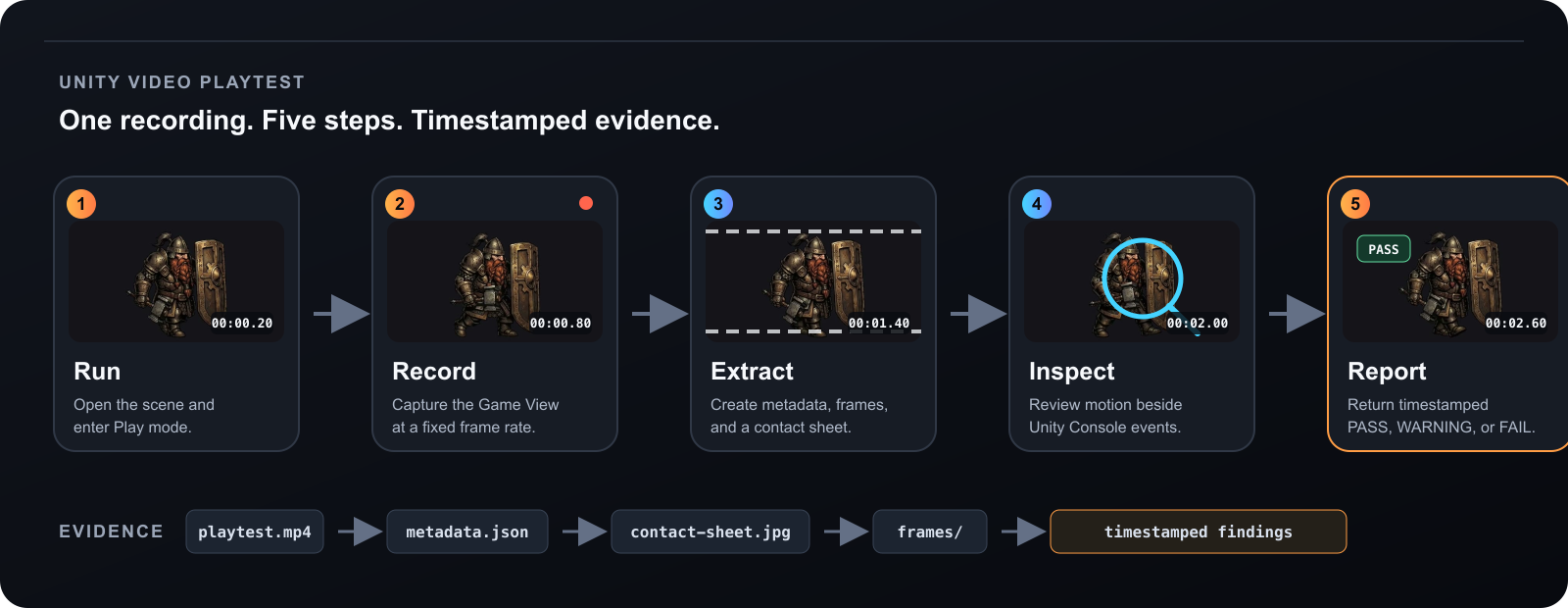Viewport: 1568px width, 608px height.
Task: Click the 00:02.60 timestamp
Action: [x=1516, y=323]
